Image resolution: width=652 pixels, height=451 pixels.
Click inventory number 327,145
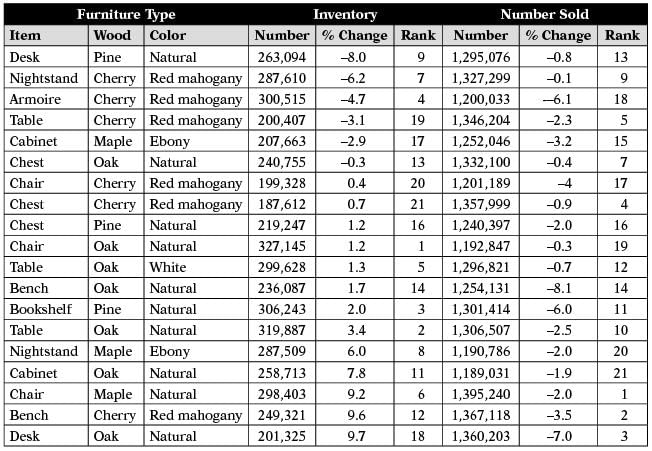(282, 246)
